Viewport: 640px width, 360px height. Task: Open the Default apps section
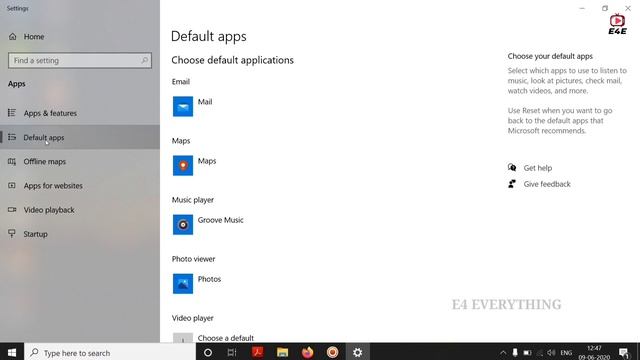(x=80, y=137)
